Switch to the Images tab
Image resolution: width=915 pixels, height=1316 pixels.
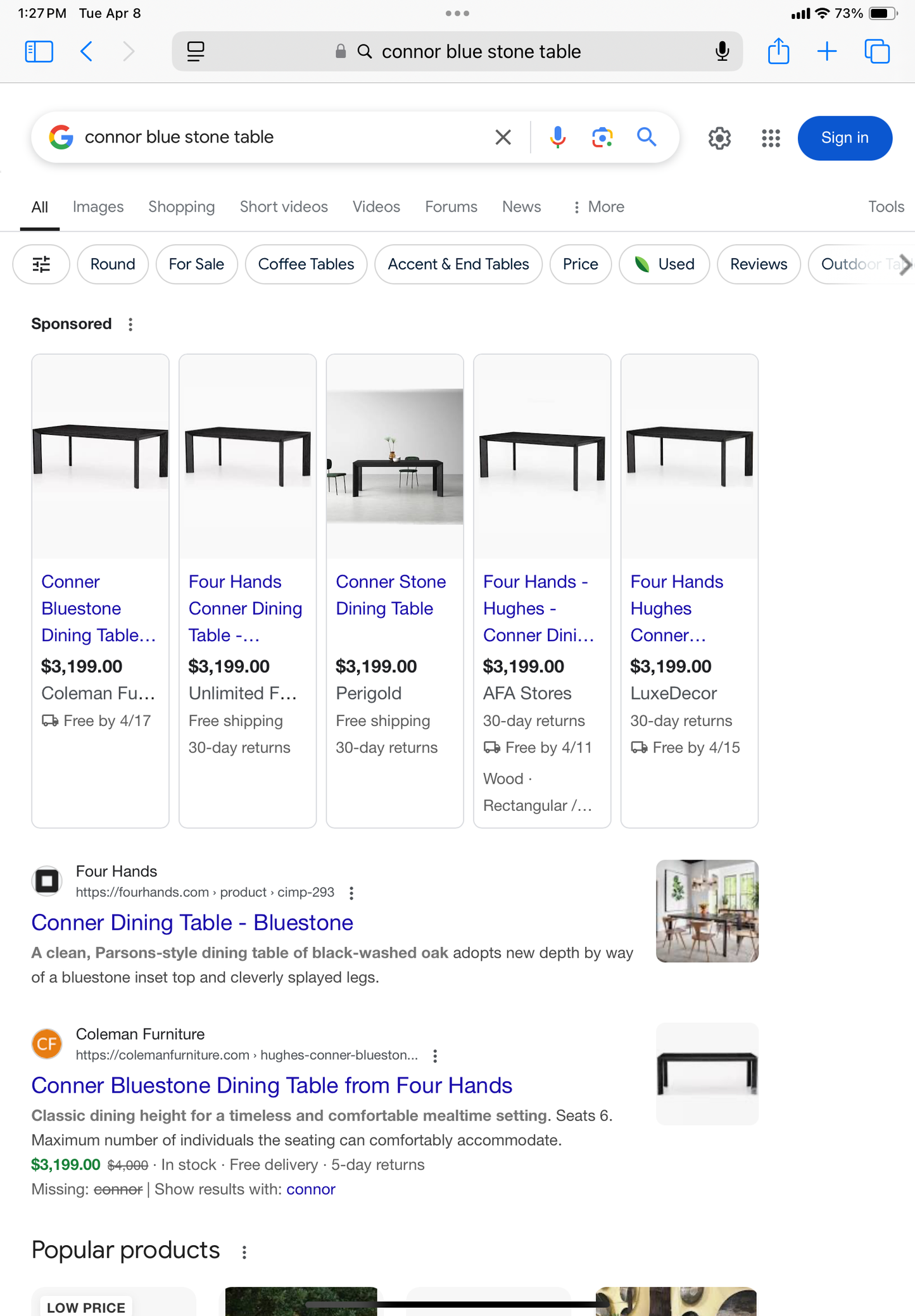tap(98, 207)
